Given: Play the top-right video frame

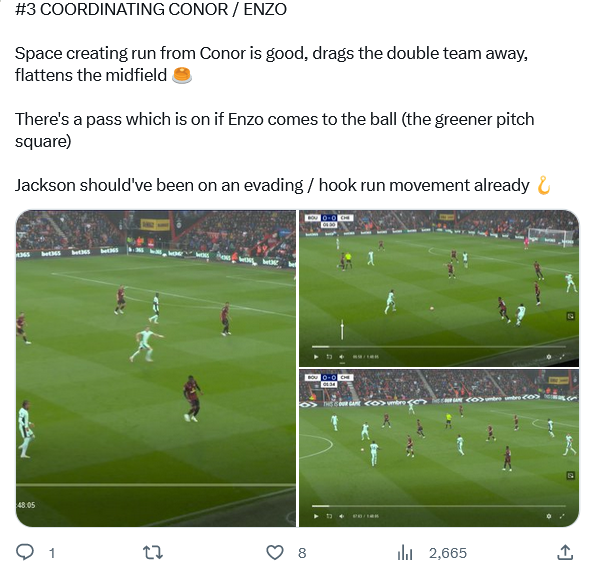Looking at the screenshot, I should click(x=316, y=357).
